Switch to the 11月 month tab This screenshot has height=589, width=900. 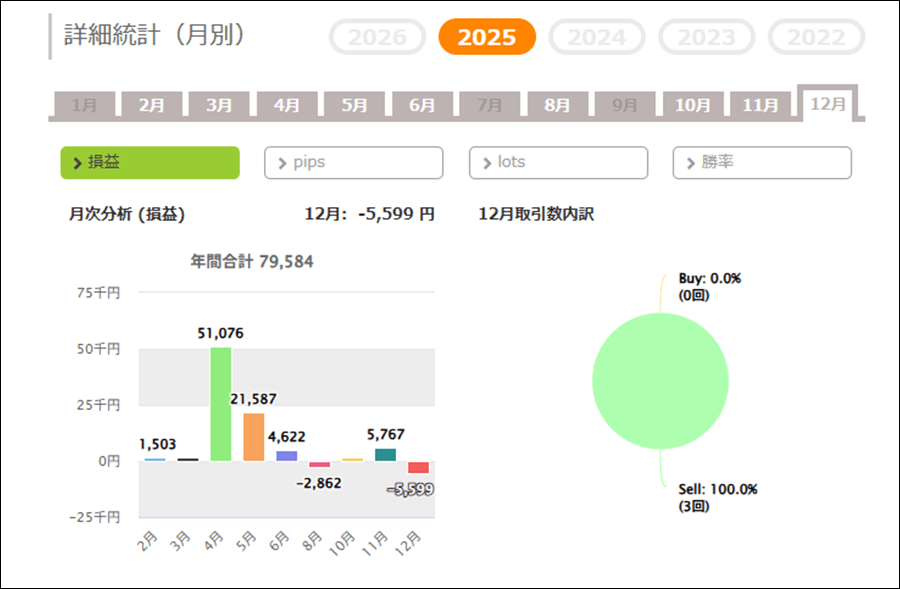tap(760, 105)
